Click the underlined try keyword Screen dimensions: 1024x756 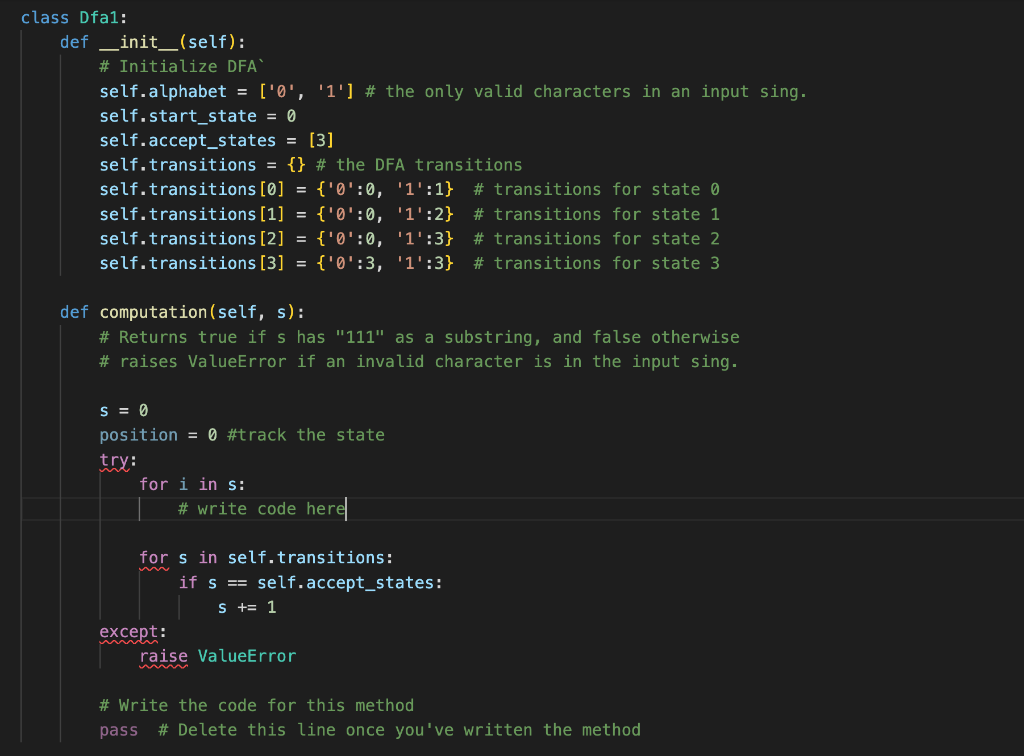[x=112, y=459]
